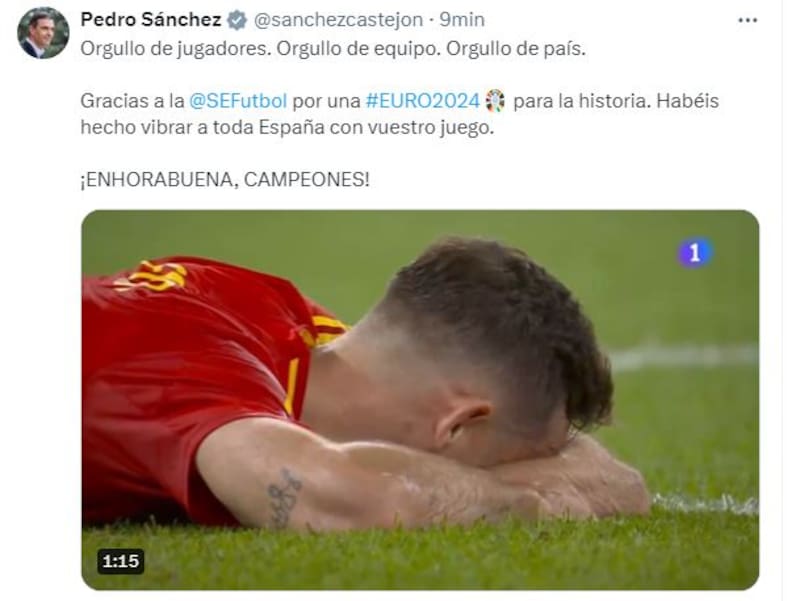Open the 9min timestamp link

462,20
